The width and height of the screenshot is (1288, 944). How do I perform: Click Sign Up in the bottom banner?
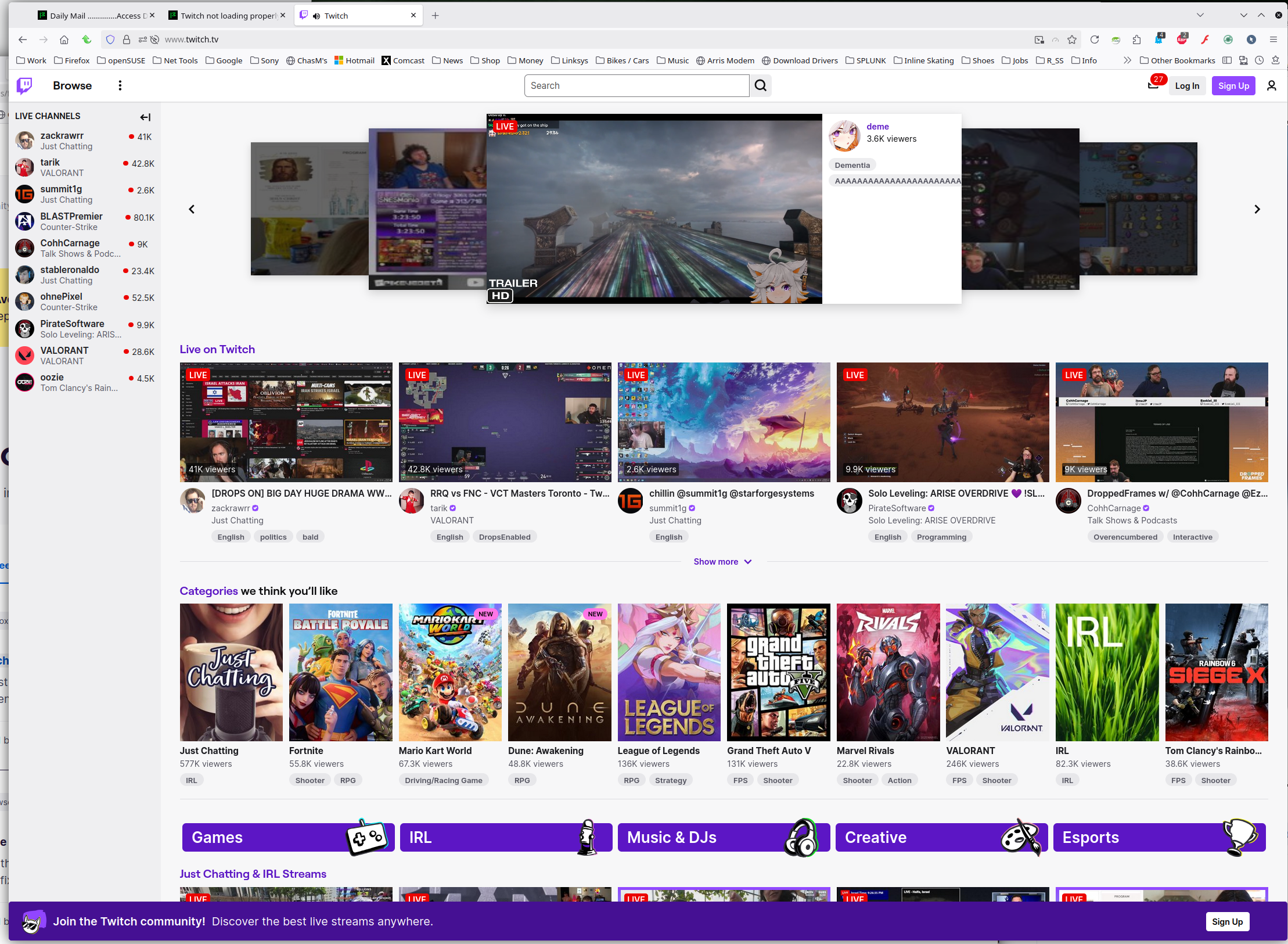[x=1227, y=922]
